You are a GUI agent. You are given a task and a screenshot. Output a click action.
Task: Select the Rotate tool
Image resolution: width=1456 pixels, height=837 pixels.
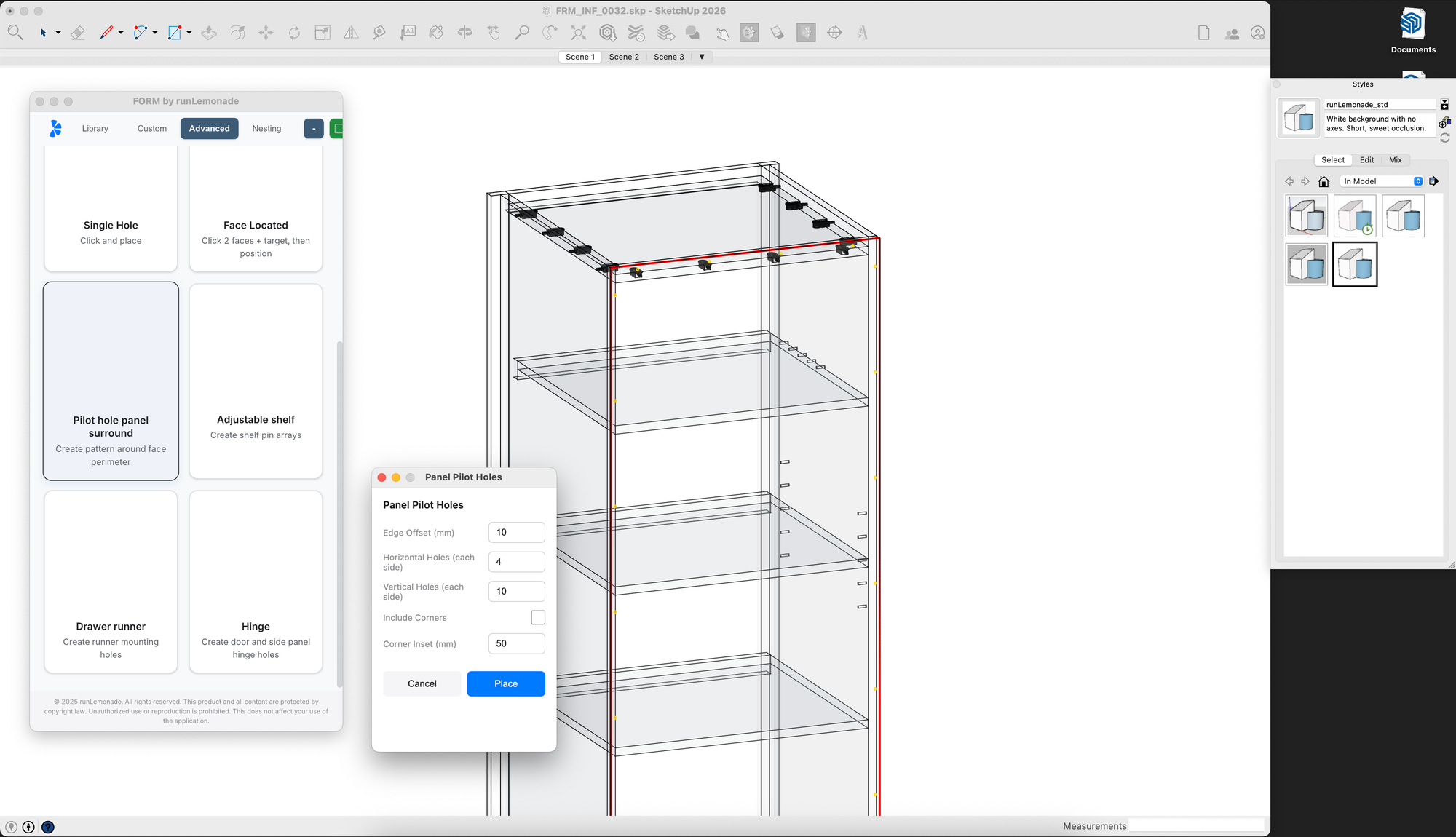point(294,33)
